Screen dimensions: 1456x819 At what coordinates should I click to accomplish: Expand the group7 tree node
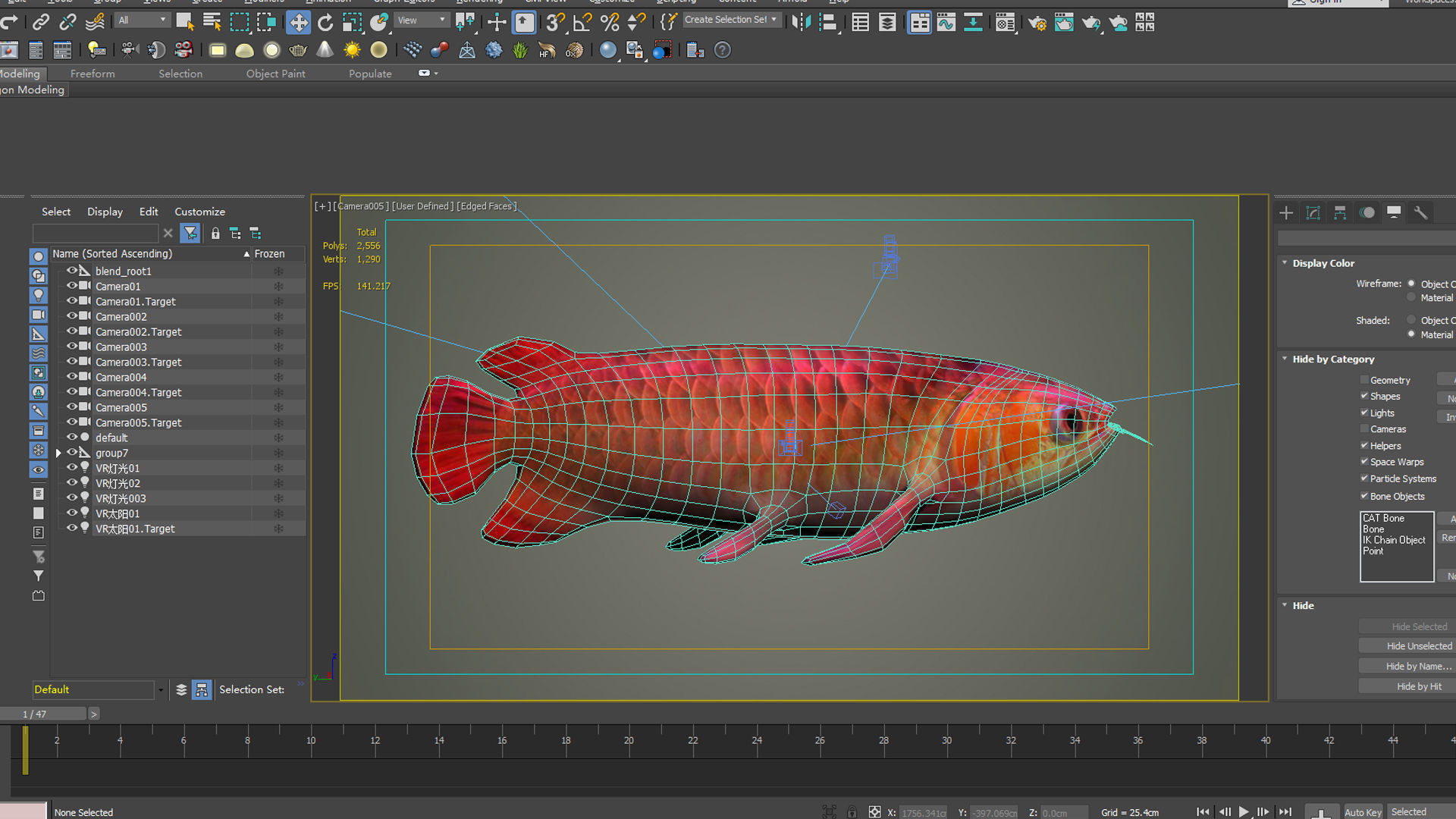point(58,453)
